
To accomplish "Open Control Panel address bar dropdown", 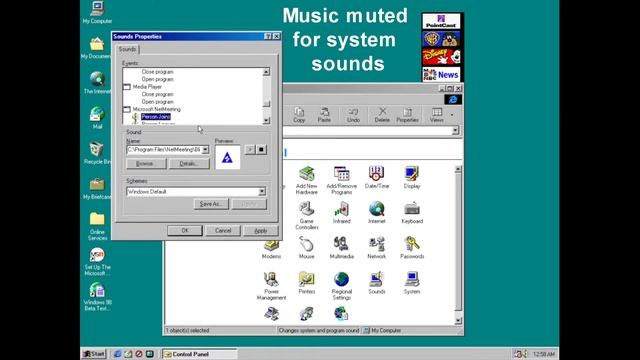I will tap(455, 131).
